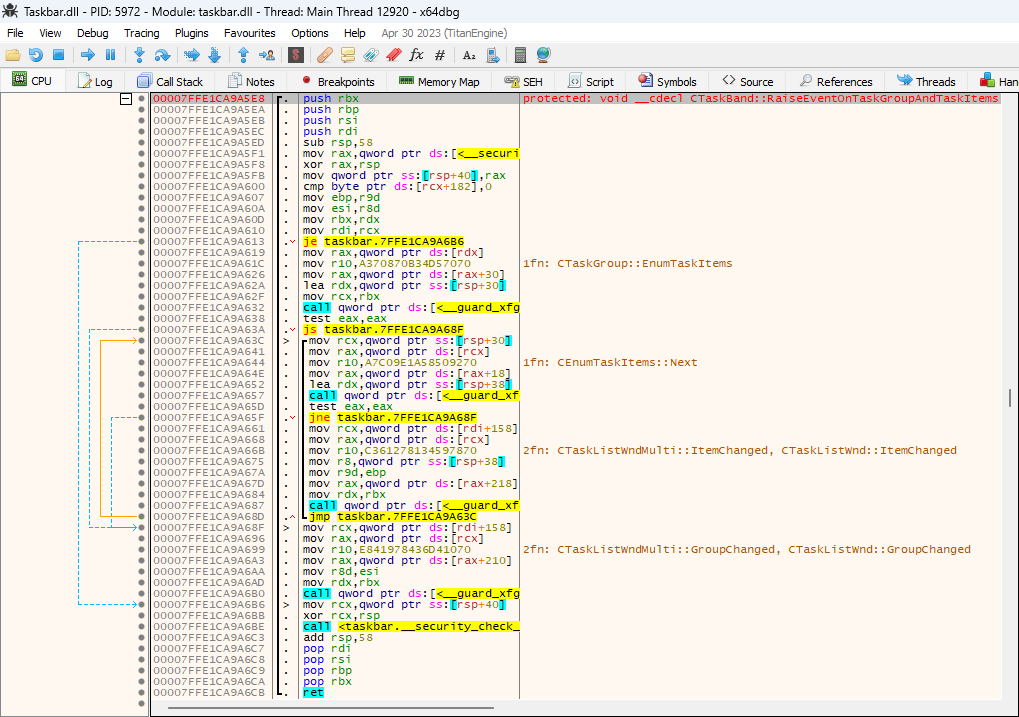Click the Step Over toolbar icon
The image size is (1019, 717).
point(162,55)
